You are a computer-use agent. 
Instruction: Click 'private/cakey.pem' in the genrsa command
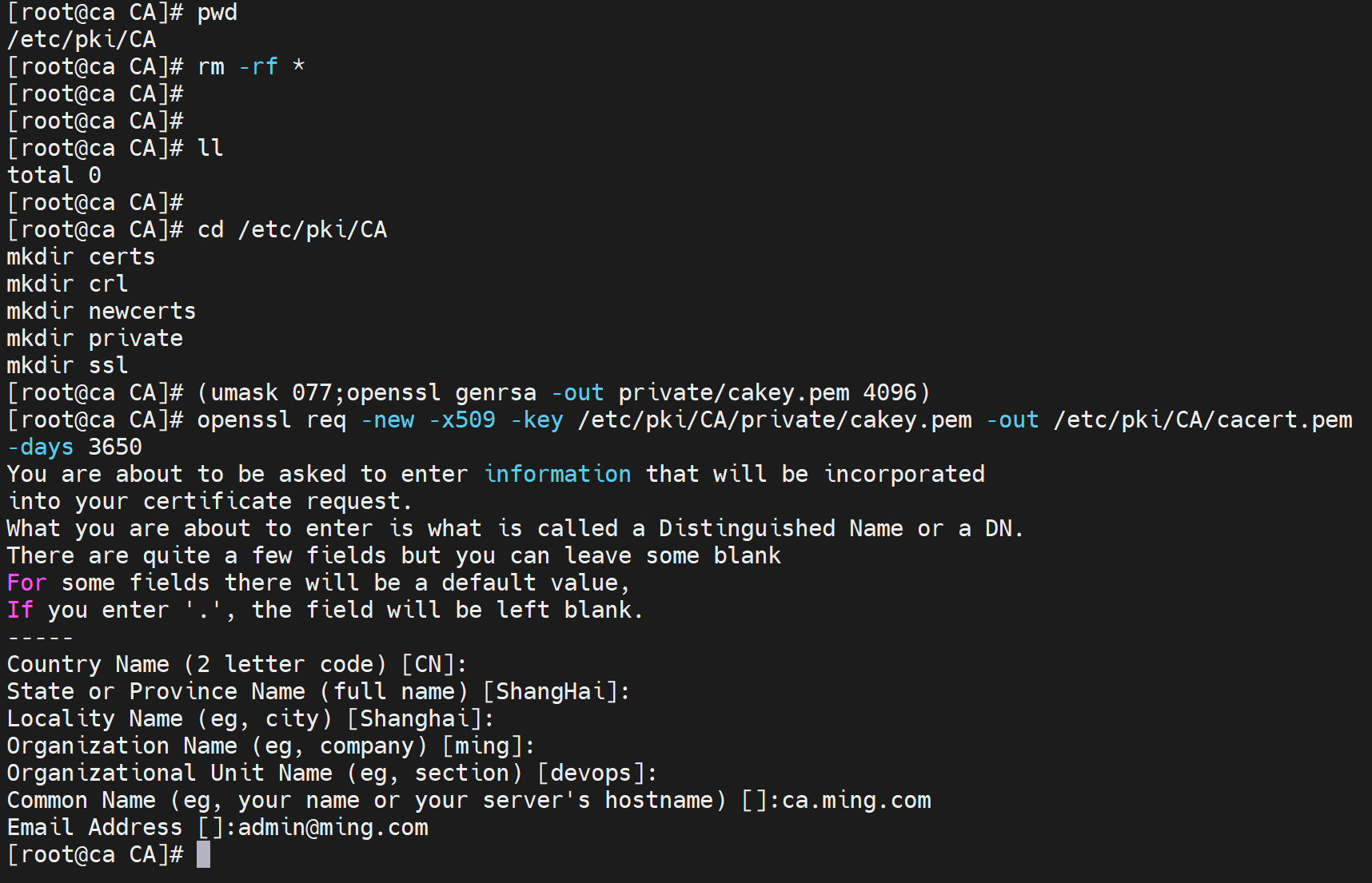click(x=733, y=392)
